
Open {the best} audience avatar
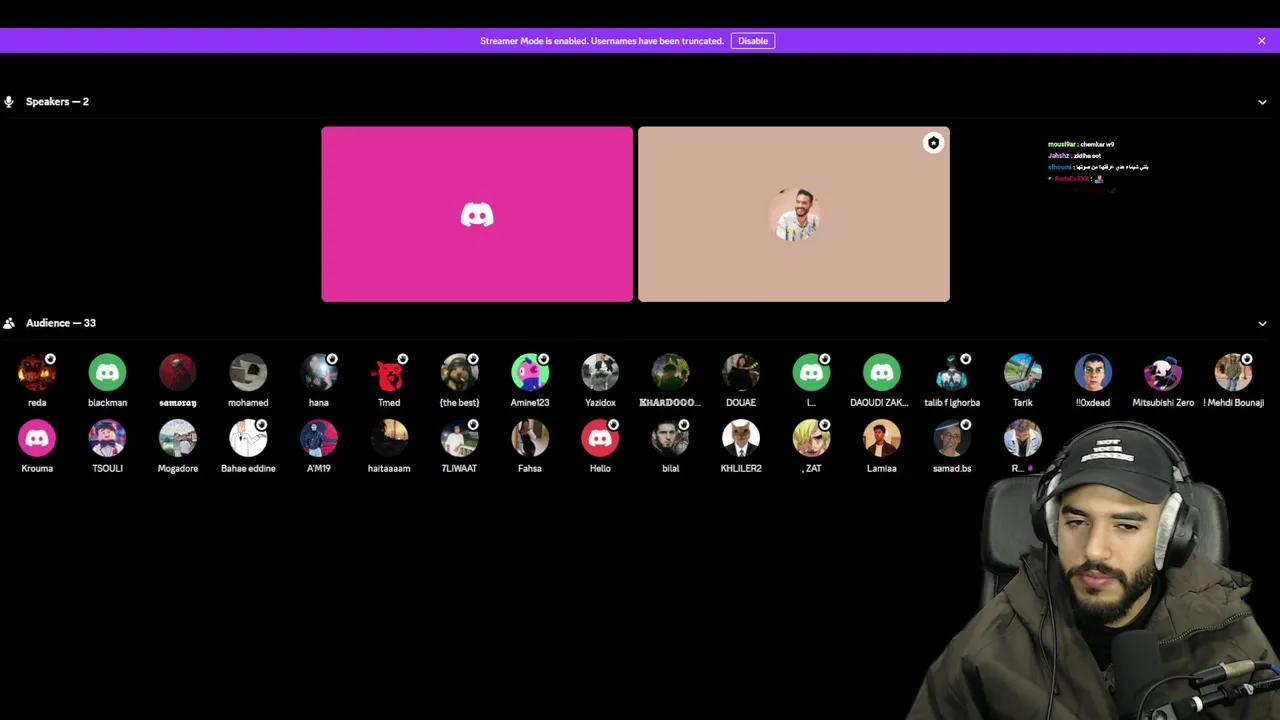[459, 373]
